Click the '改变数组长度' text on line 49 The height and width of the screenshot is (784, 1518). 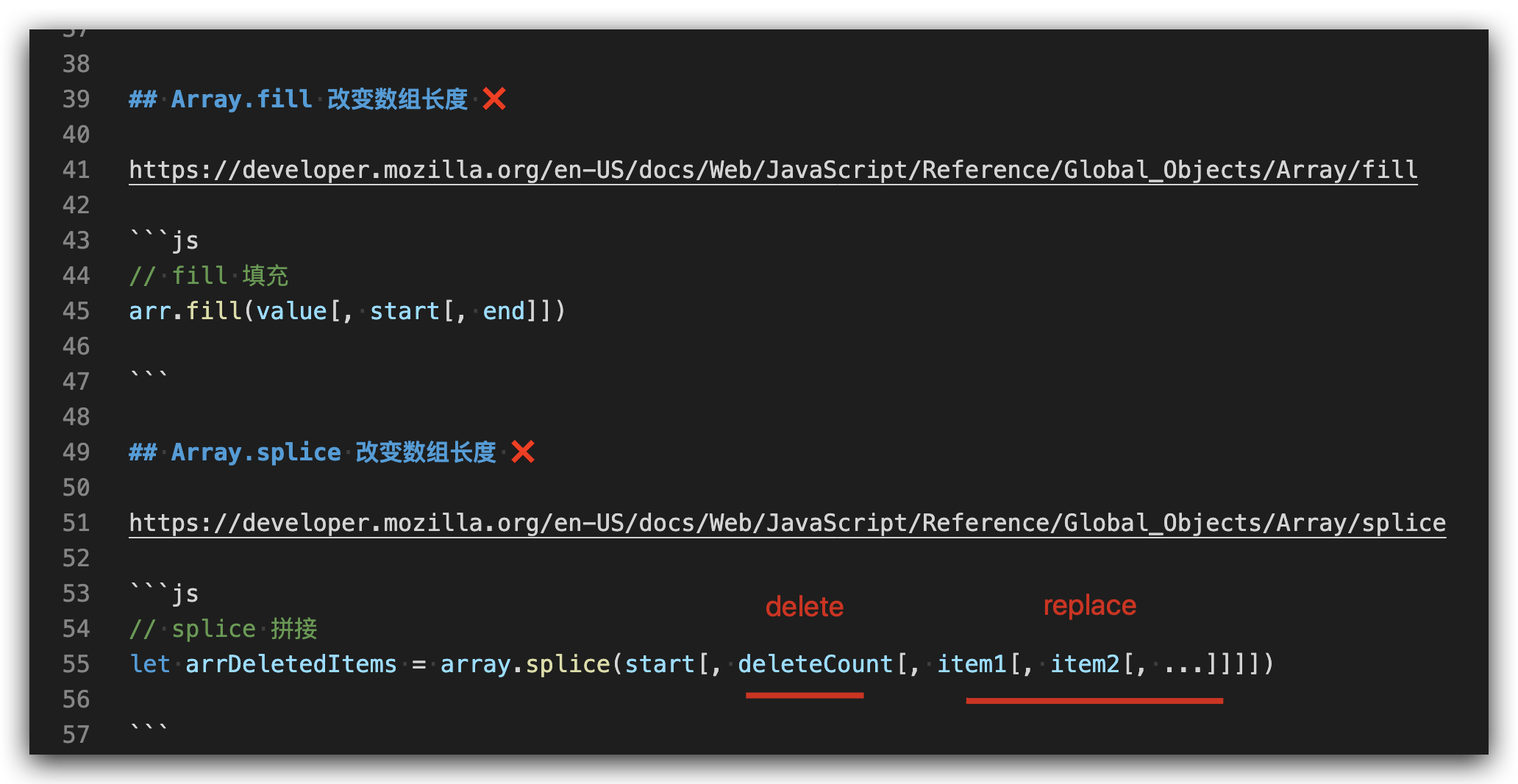click(426, 452)
